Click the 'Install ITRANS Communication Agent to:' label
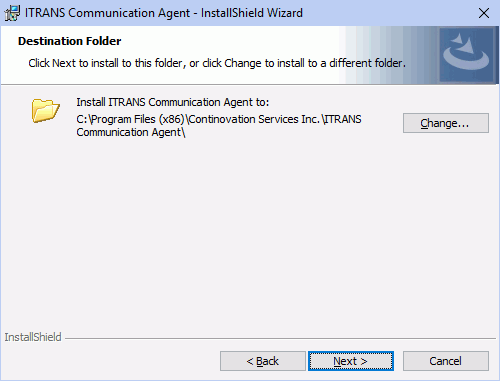500x381 pixels. coord(173,102)
